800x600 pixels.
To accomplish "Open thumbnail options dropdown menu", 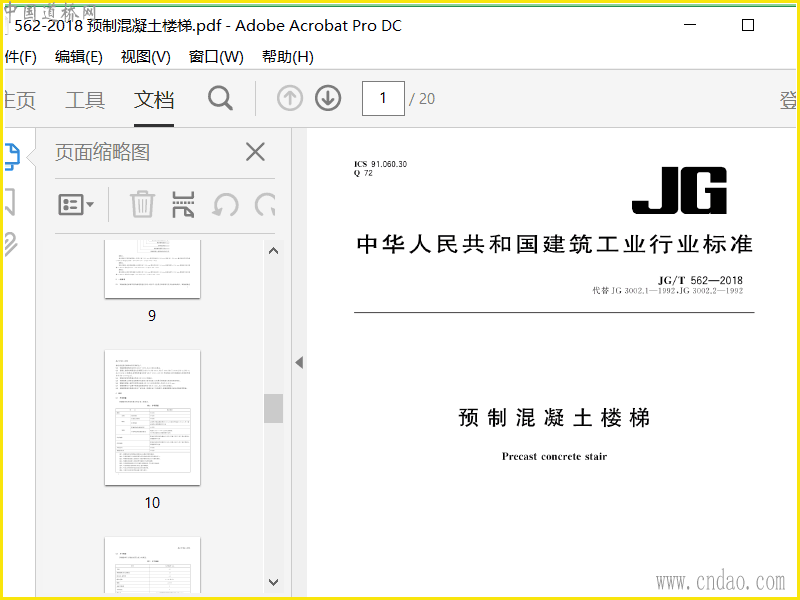I will click(76, 205).
